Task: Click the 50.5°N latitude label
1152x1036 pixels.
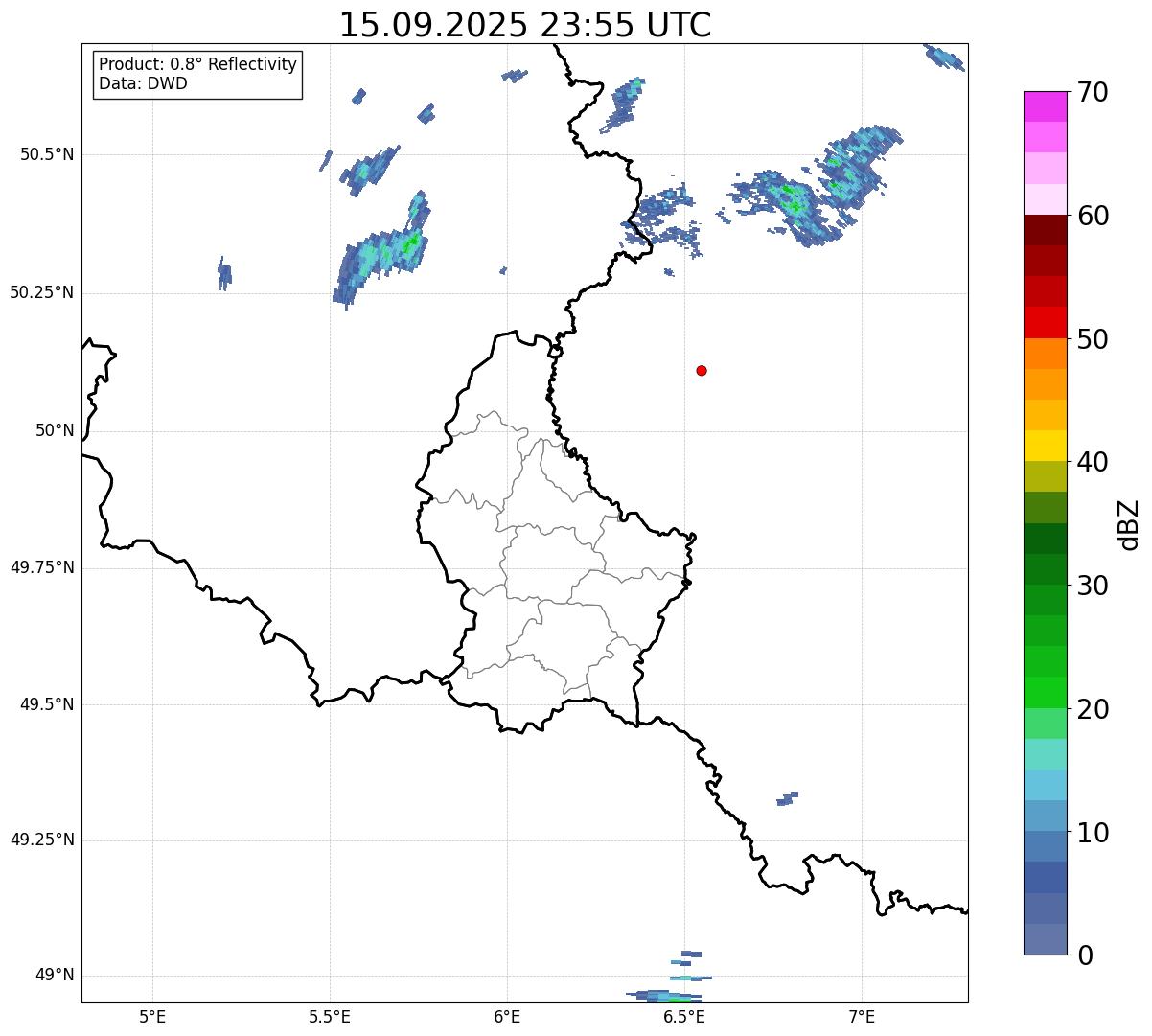Action: point(46,154)
